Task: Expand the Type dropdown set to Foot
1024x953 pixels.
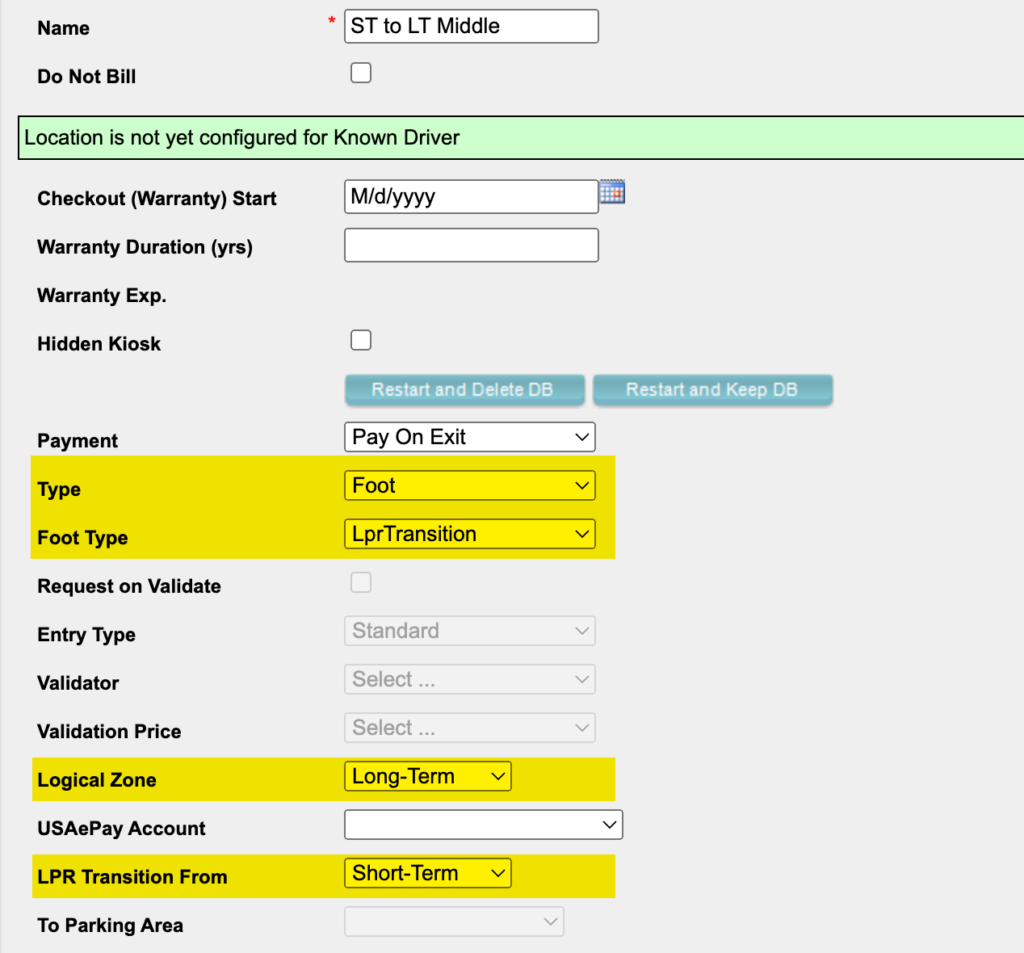Action: tap(469, 486)
